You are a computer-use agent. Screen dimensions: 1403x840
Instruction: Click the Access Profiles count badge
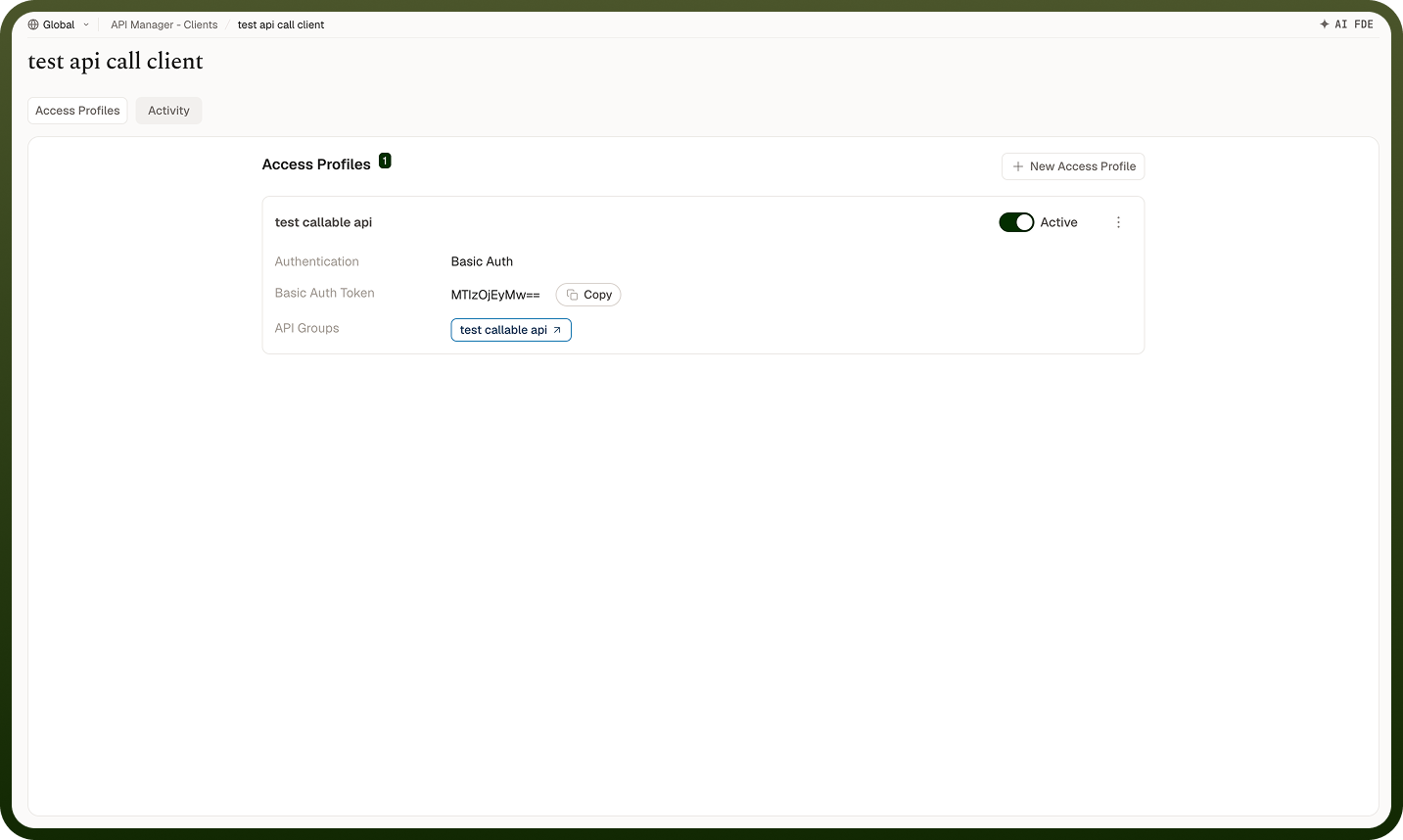[385, 161]
